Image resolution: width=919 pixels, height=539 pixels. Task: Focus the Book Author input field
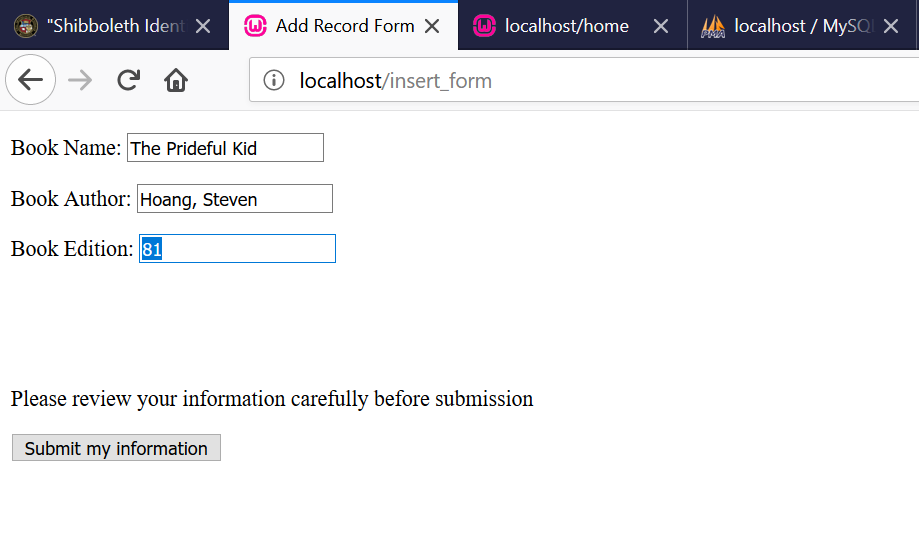[235, 199]
